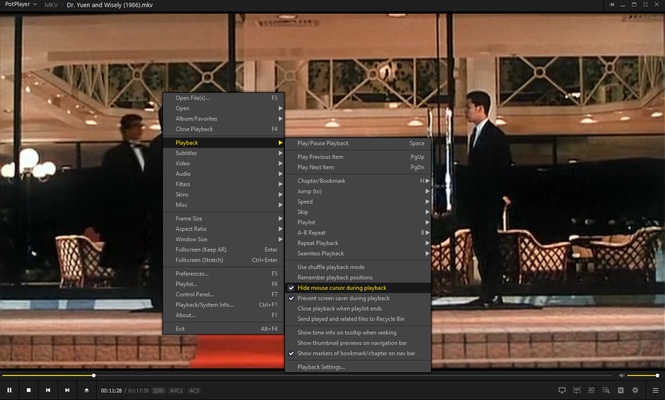Expand the Speed submenu
The height and width of the screenshot is (400, 665).
pyautogui.click(x=358, y=201)
